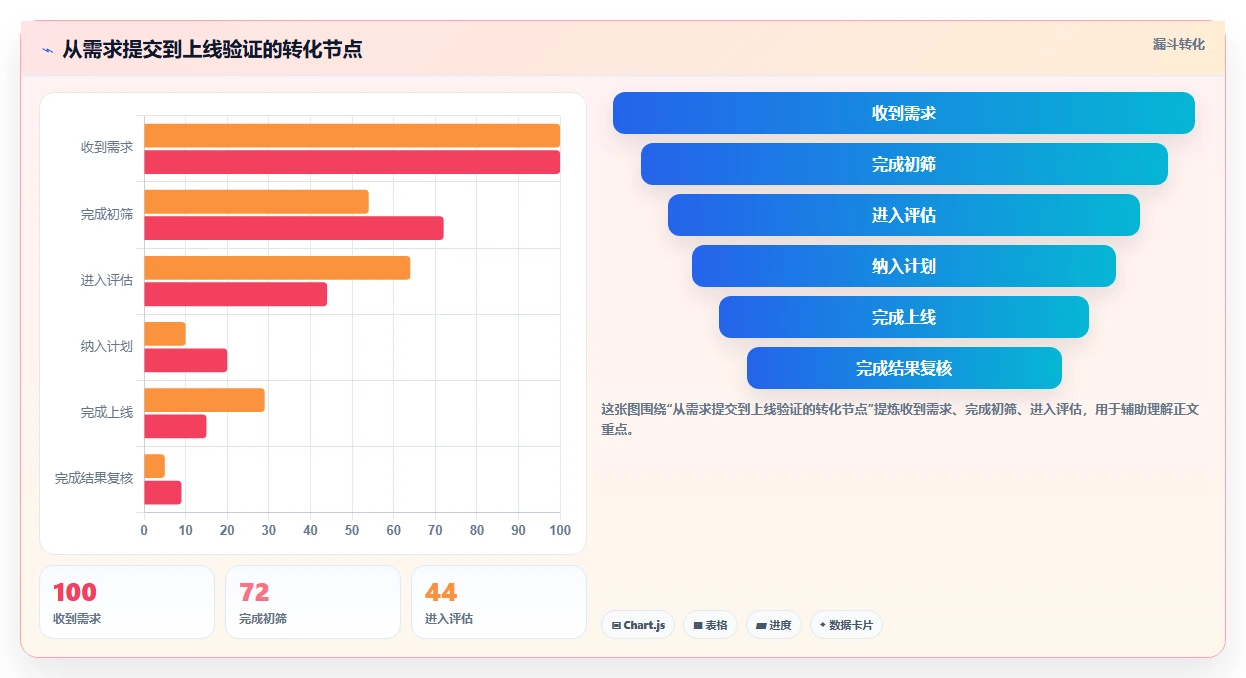Click the 表格 tag chip
The image size is (1246, 678).
pos(710,625)
